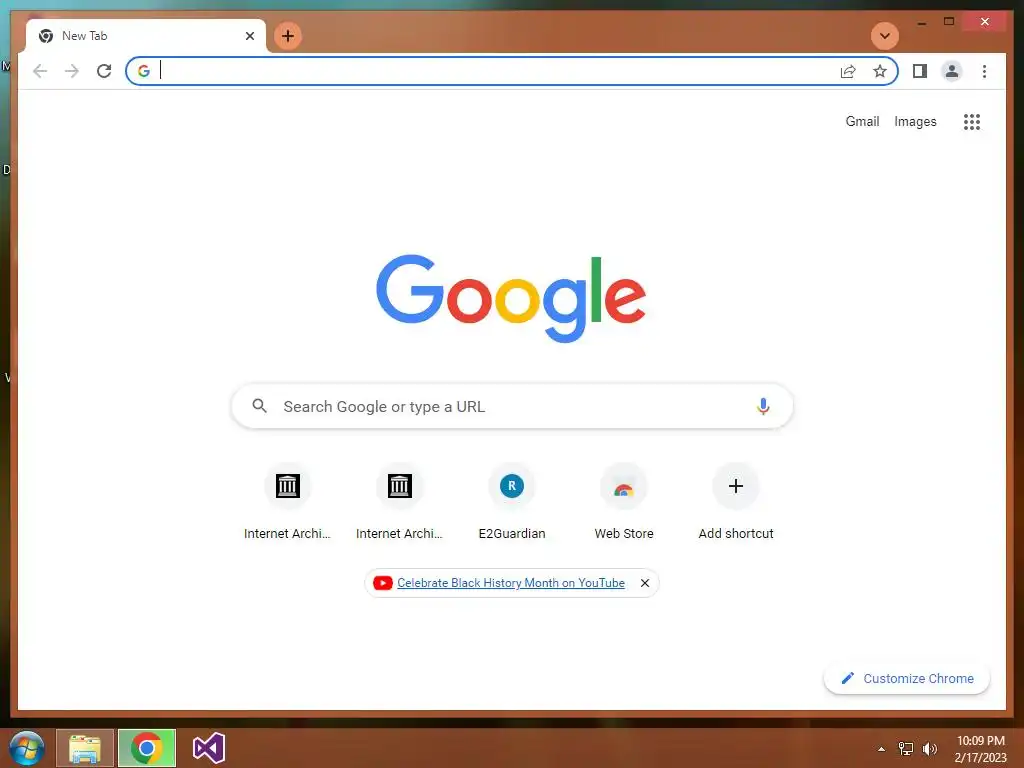1024x768 pixels.
Task: Open the Gmail link
Action: pos(862,121)
